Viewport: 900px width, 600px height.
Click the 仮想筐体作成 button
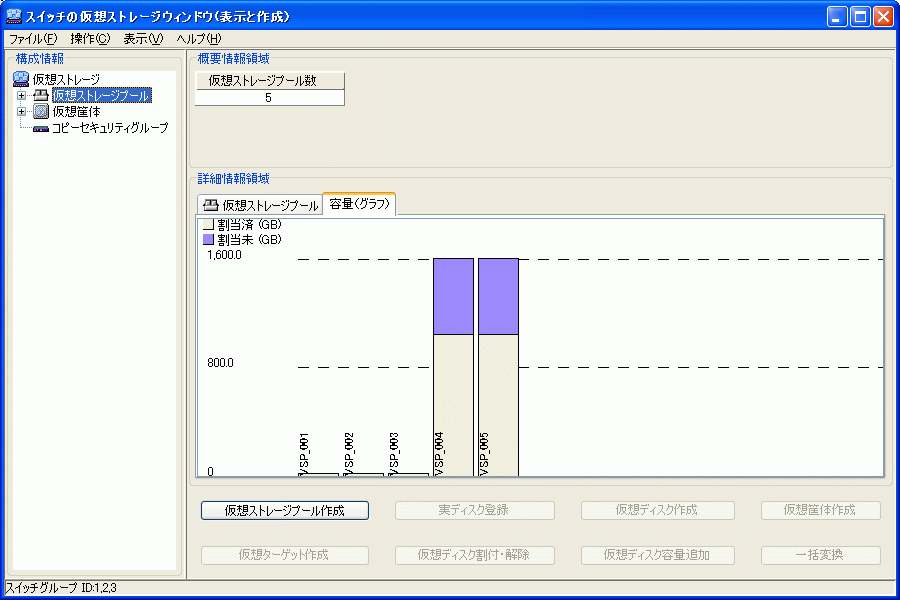click(820, 510)
